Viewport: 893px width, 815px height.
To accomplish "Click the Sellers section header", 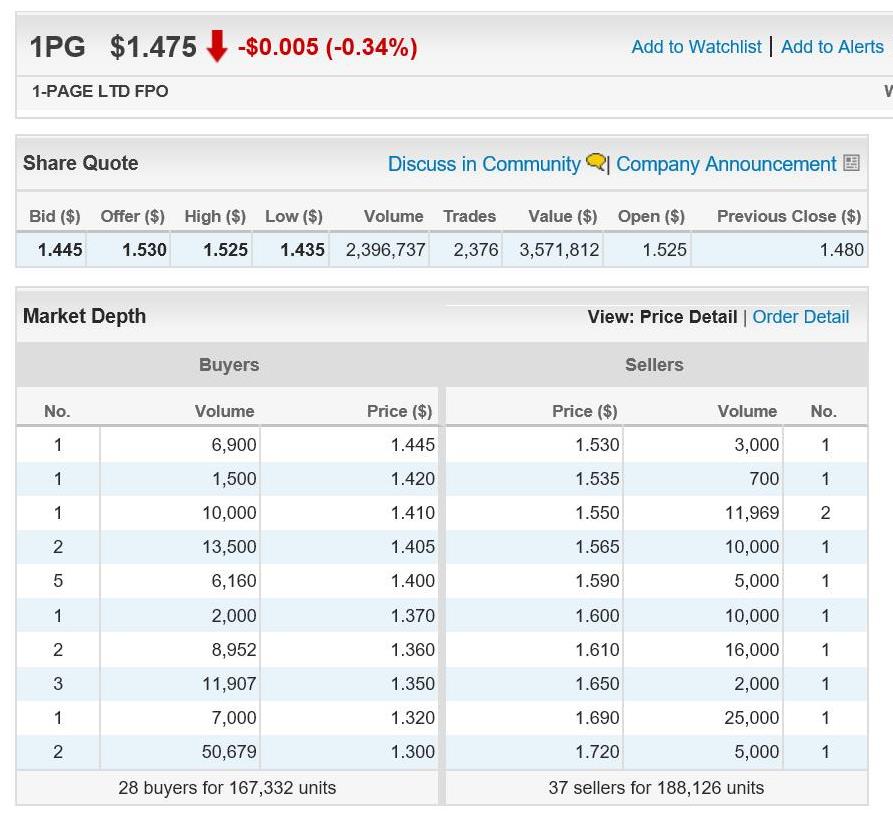I will [654, 365].
